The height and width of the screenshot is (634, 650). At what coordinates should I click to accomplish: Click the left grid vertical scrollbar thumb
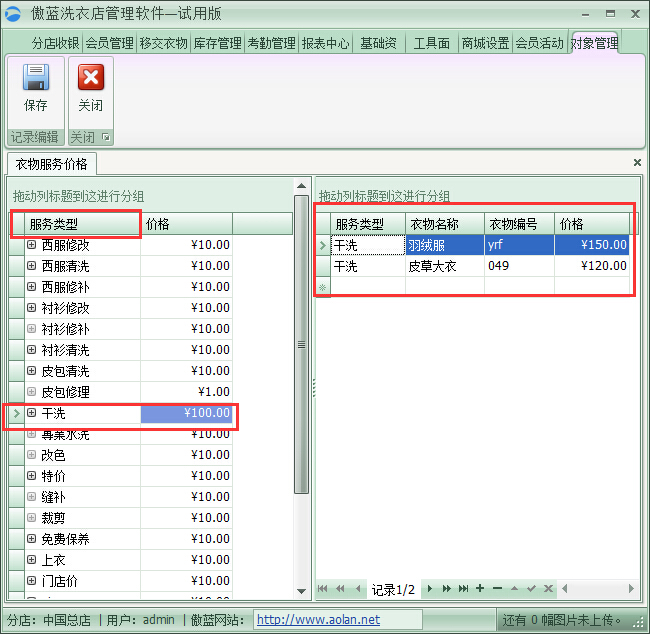click(301, 344)
